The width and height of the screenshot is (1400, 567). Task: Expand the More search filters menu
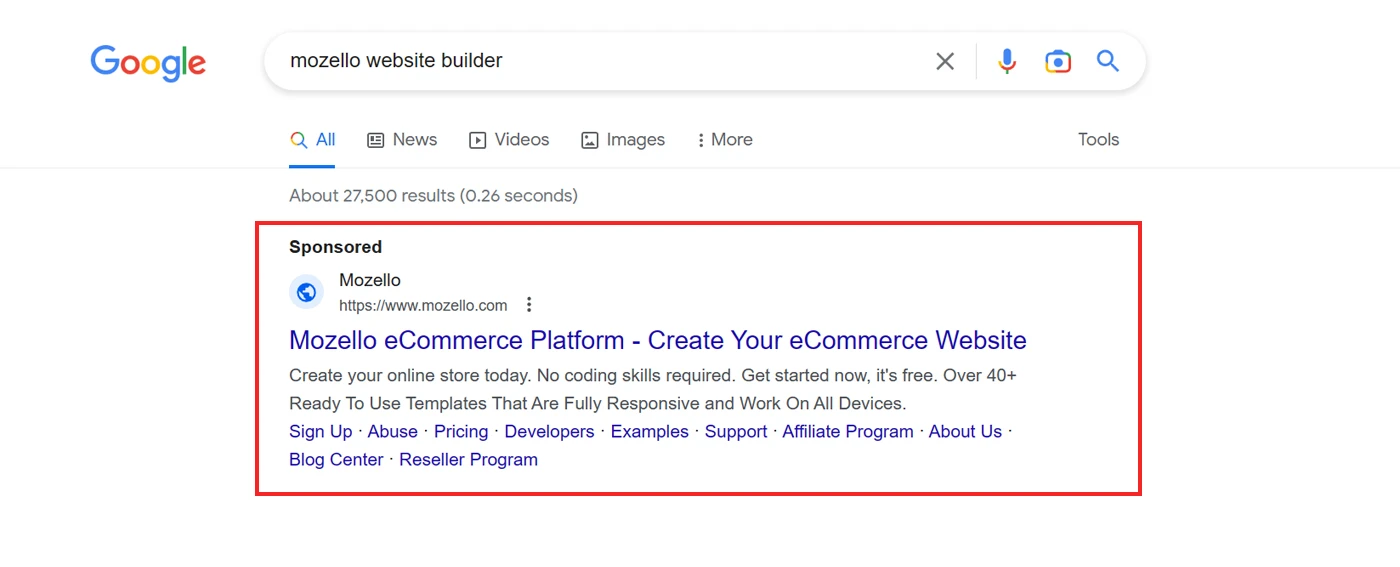(x=725, y=140)
